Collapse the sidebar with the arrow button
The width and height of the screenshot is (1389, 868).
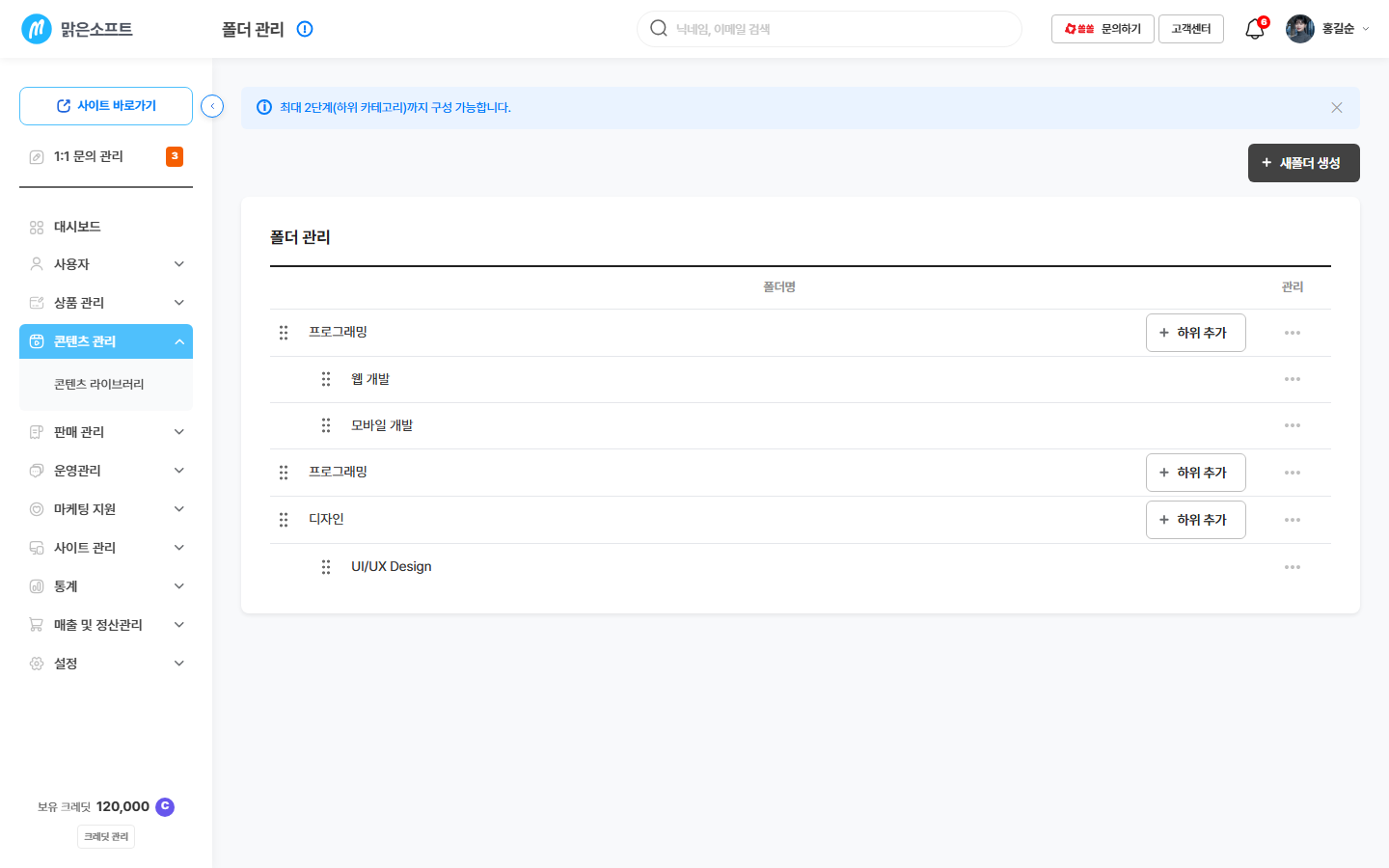[x=212, y=106]
